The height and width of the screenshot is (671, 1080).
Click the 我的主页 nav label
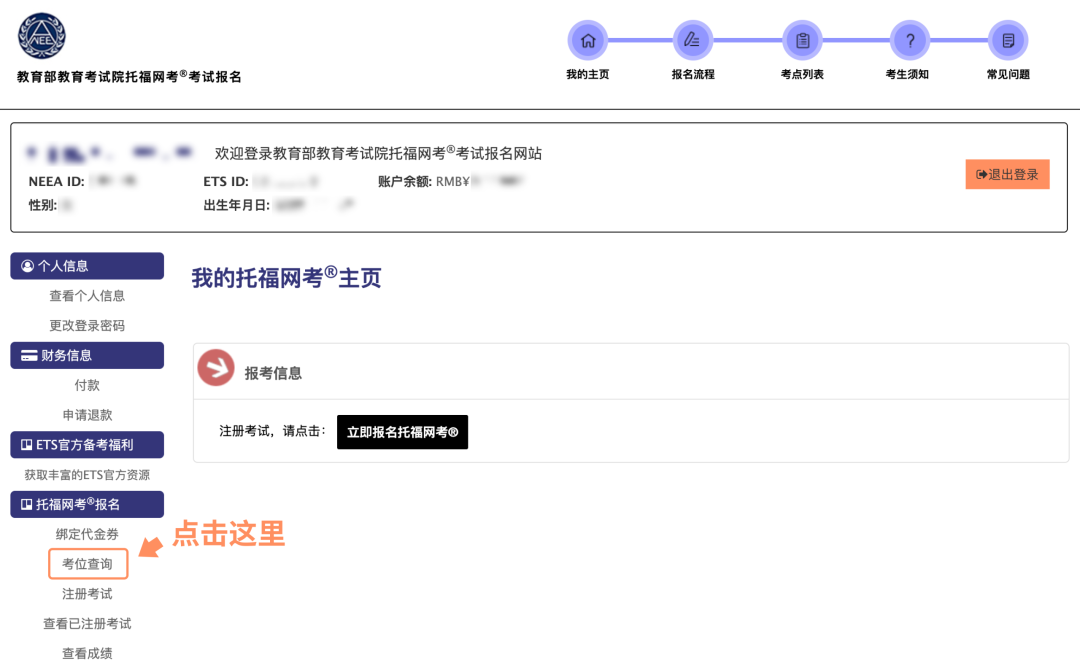pos(588,74)
